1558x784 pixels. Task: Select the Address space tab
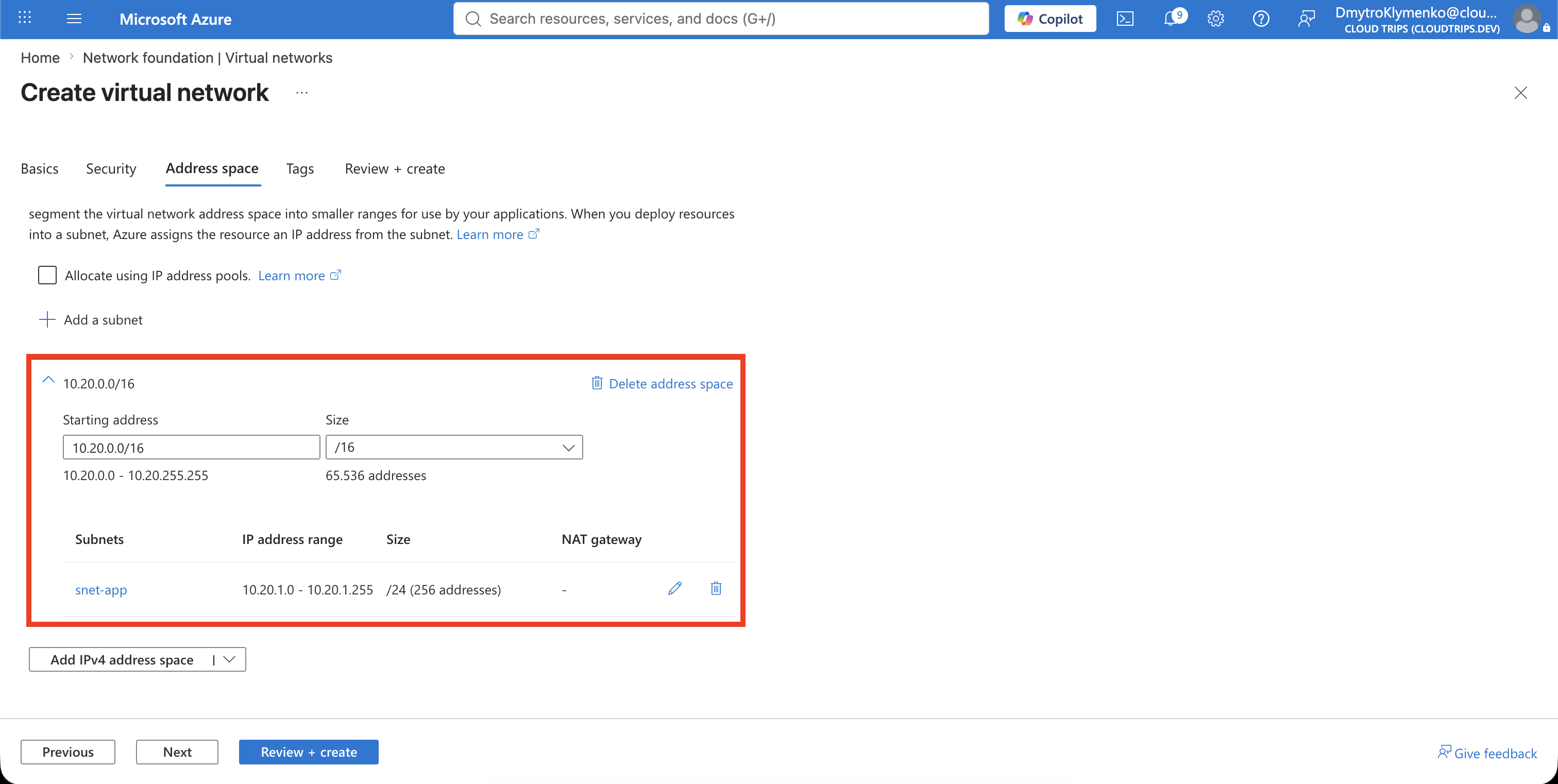[212, 168]
